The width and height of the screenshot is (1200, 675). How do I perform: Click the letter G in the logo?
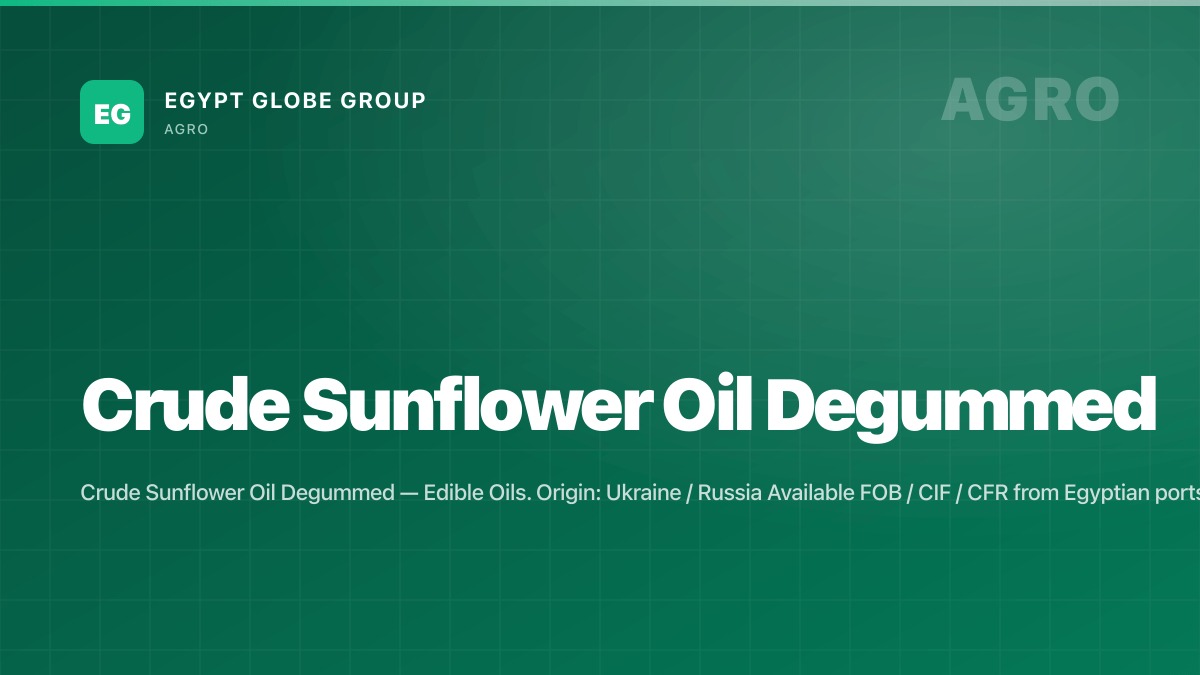[x=120, y=113]
